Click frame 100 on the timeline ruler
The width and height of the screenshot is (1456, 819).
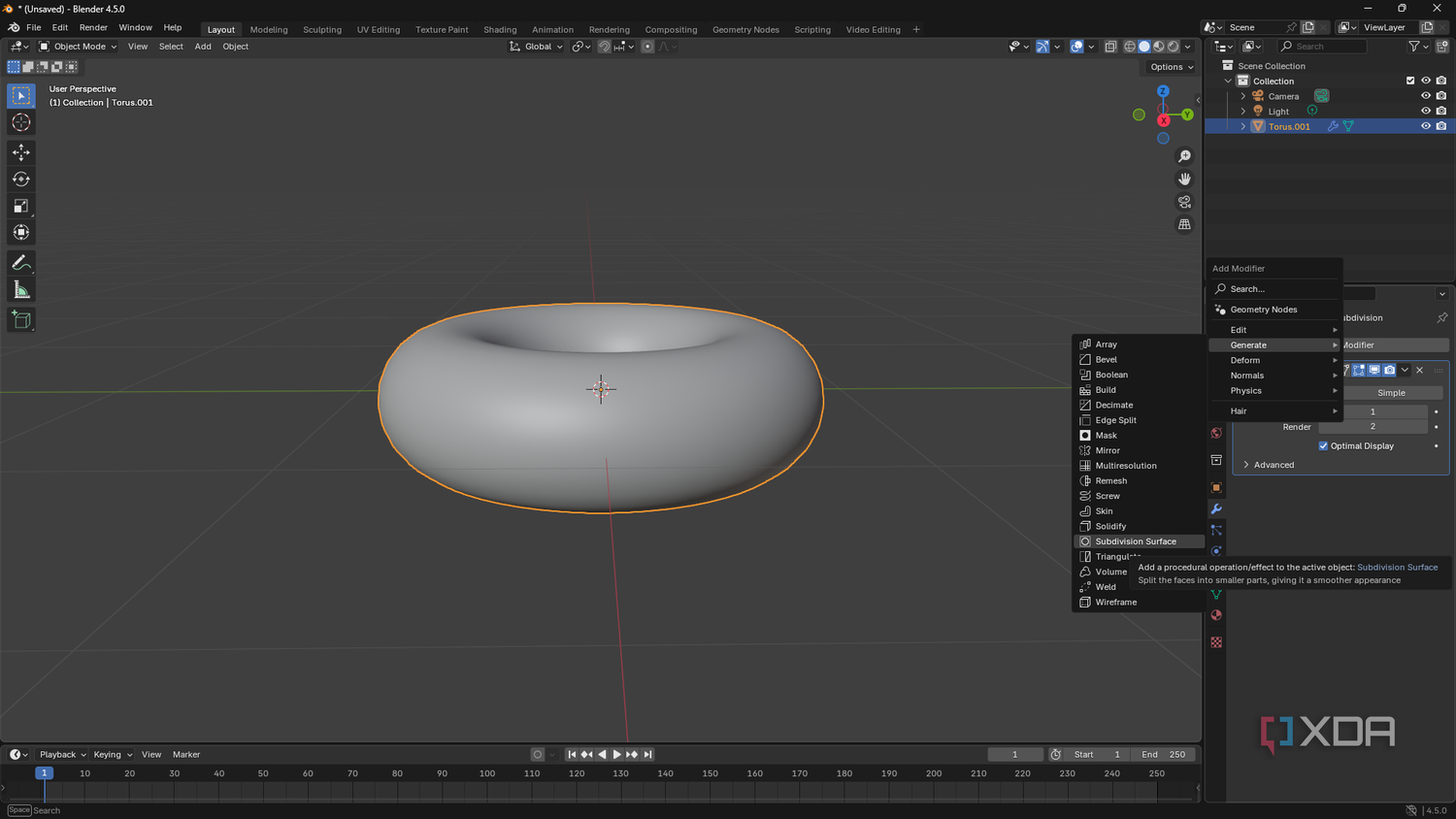(487, 773)
